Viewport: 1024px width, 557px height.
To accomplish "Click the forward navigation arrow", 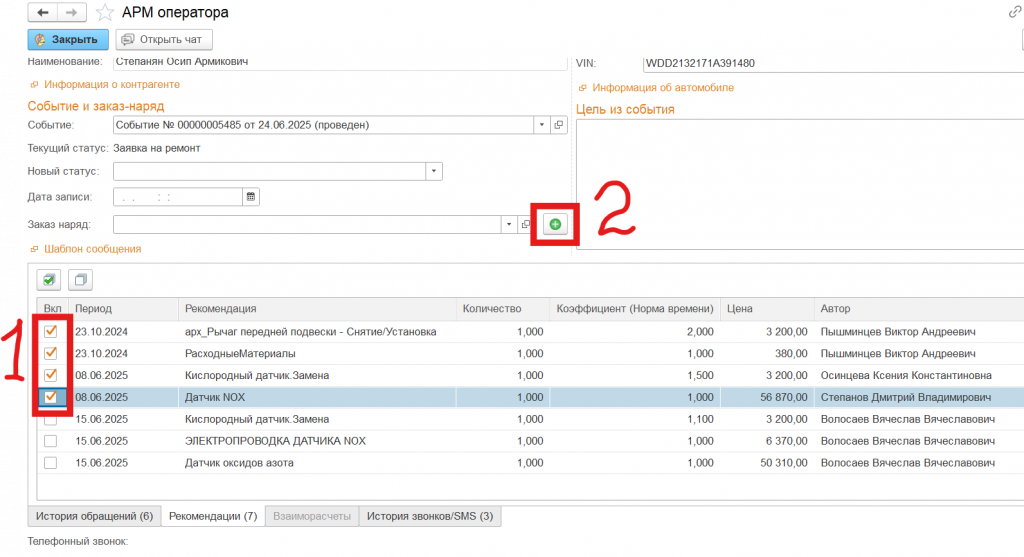I will pyautogui.click(x=71, y=13).
